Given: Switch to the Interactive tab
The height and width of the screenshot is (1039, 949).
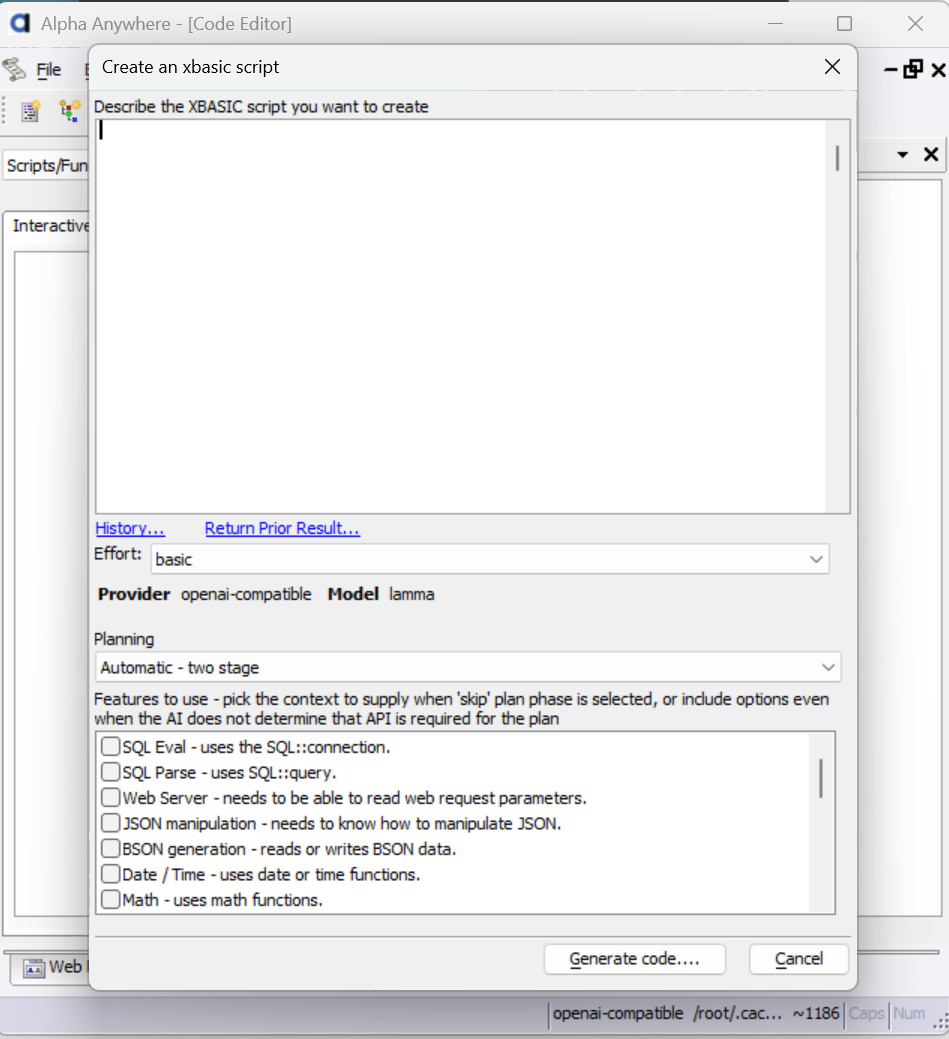Looking at the screenshot, I should click(50, 226).
